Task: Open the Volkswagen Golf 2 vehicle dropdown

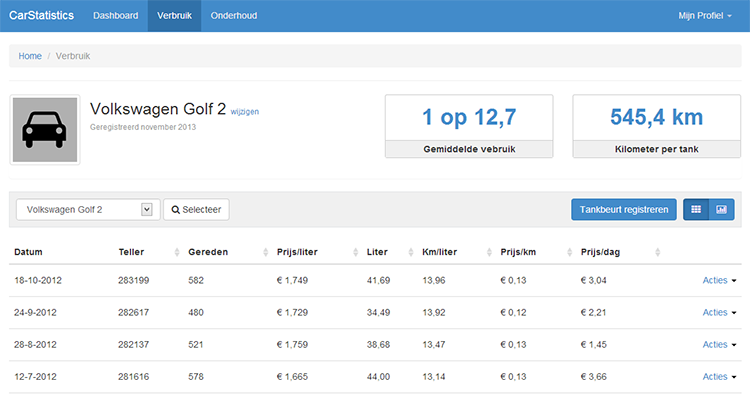Action: pos(88,210)
